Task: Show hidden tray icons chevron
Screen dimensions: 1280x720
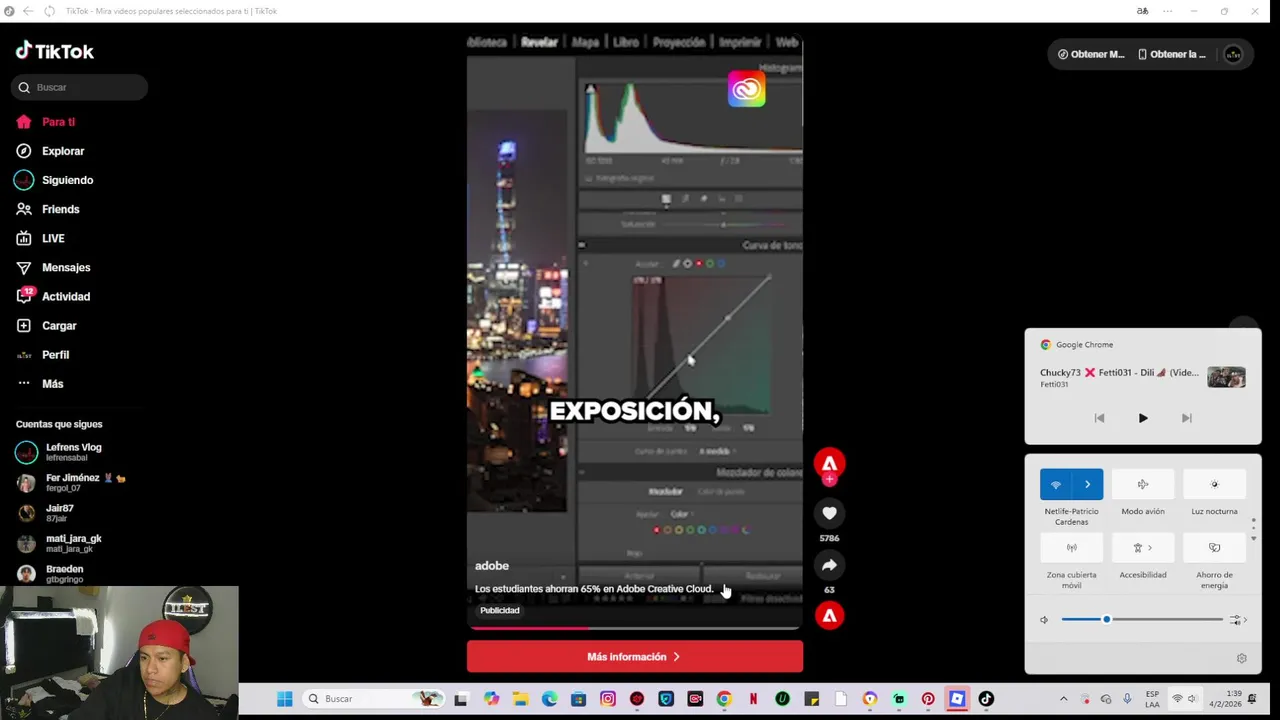Action: [1063, 699]
